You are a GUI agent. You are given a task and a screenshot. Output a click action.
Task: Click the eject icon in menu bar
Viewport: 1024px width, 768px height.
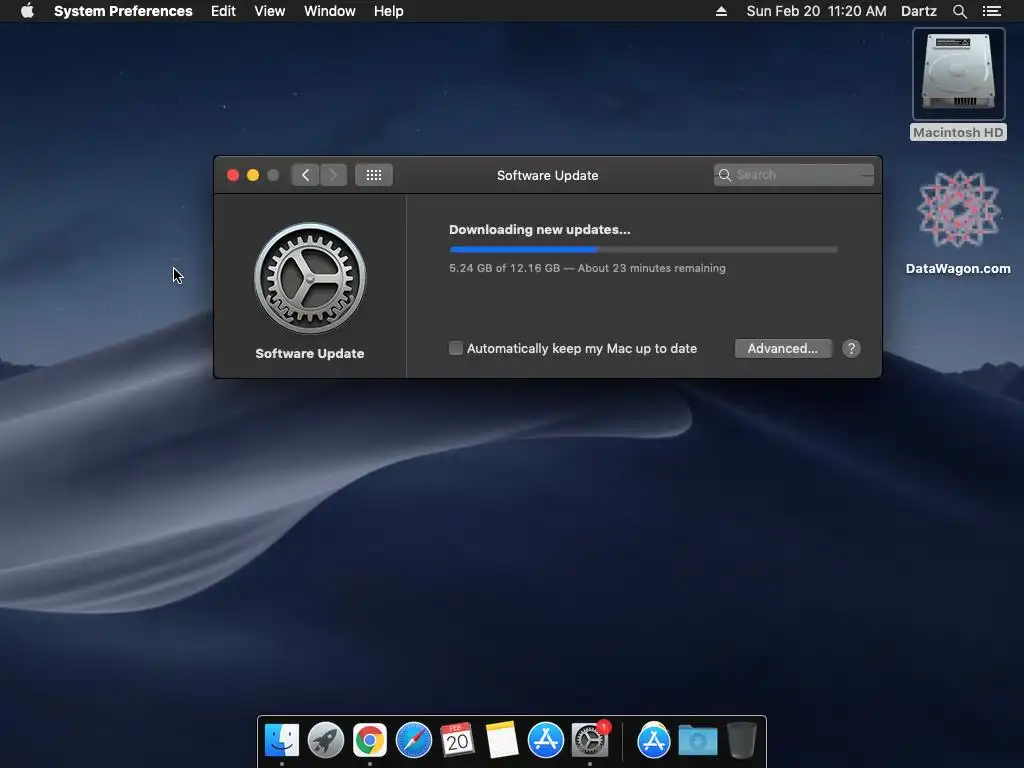click(x=722, y=11)
